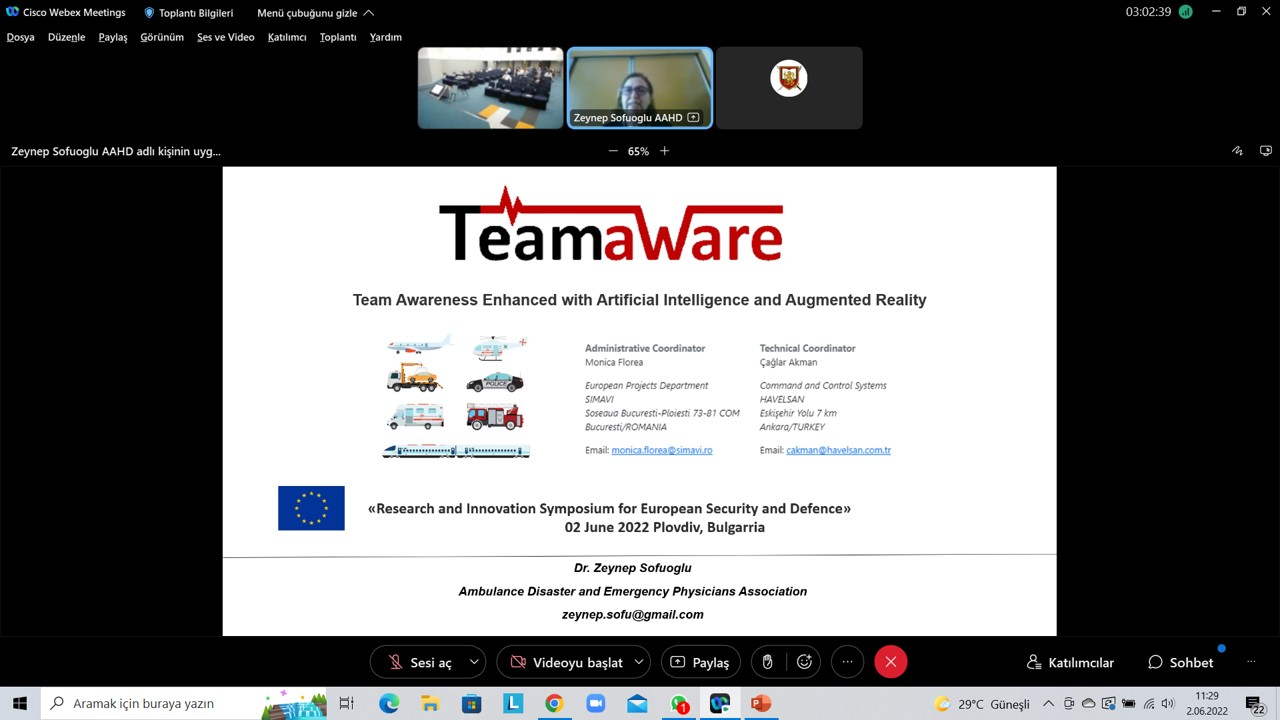Open Google Chrome from taskbar
This screenshot has height=720, width=1280.
click(x=554, y=704)
